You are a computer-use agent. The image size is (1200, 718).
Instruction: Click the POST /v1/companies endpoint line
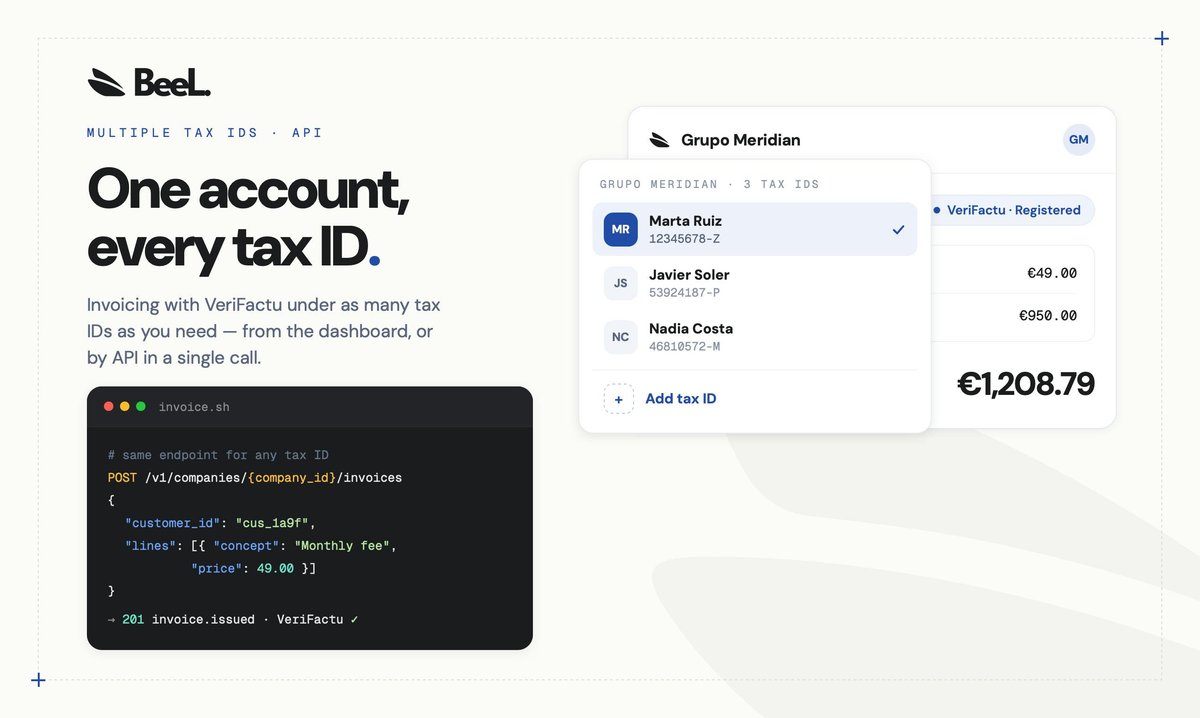pyautogui.click(x=255, y=478)
